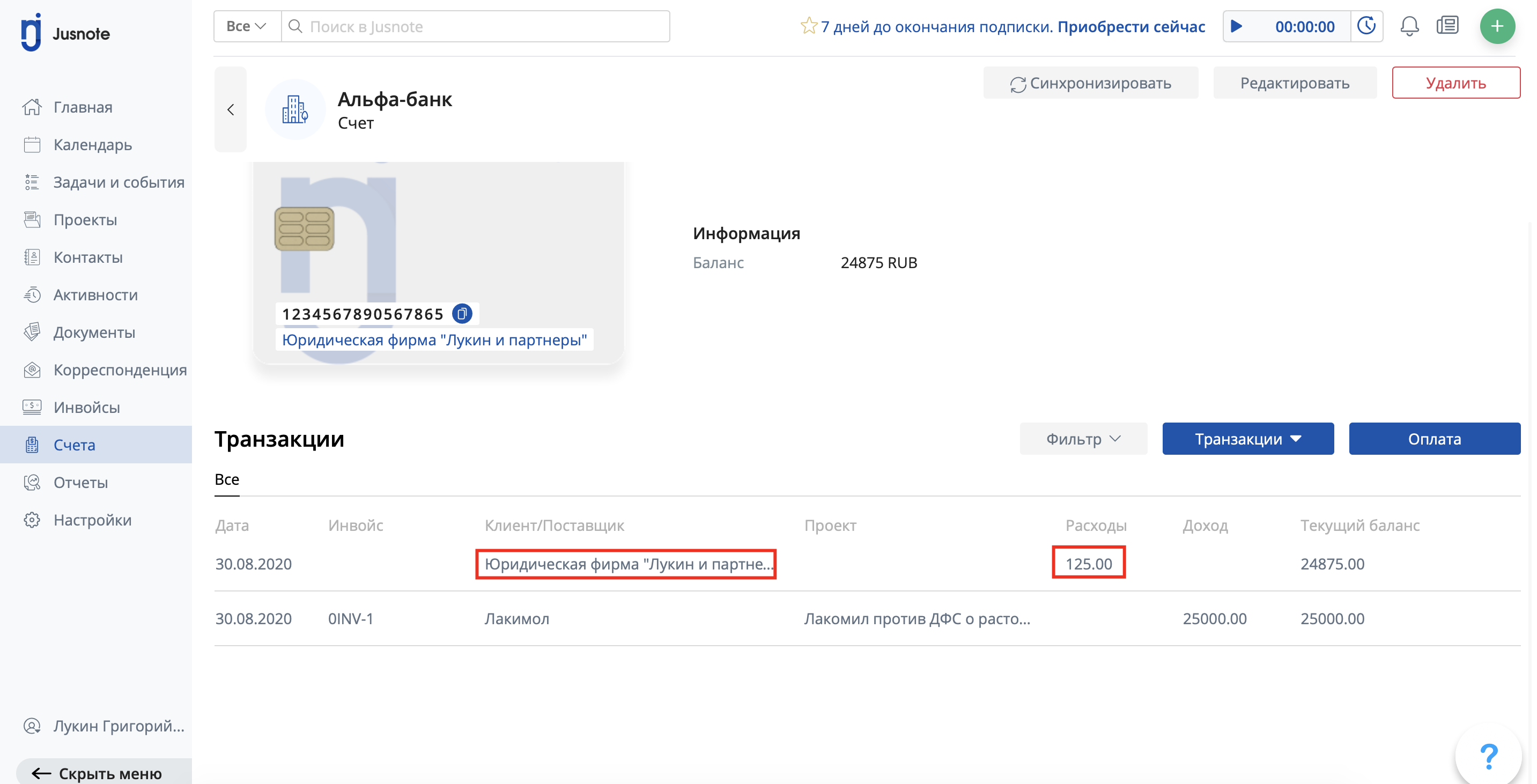Click account number 1234567890567865
The height and width of the screenshot is (784, 1537).
363,314
